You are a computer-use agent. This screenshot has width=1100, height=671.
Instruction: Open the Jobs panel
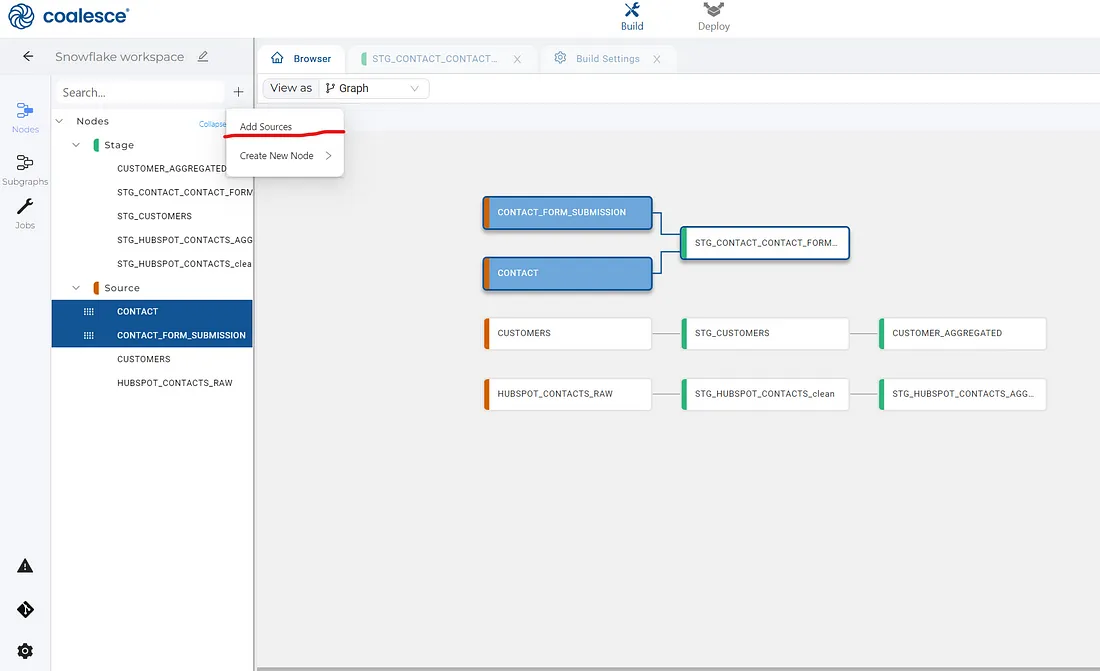(24, 212)
